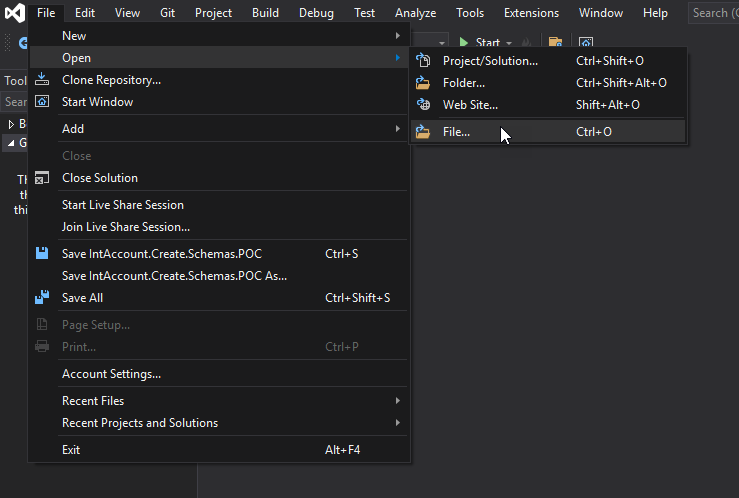Click the Close Solution icon
Image resolution: width=739 pixels, height=498 pixels.
tap(42, 178)
